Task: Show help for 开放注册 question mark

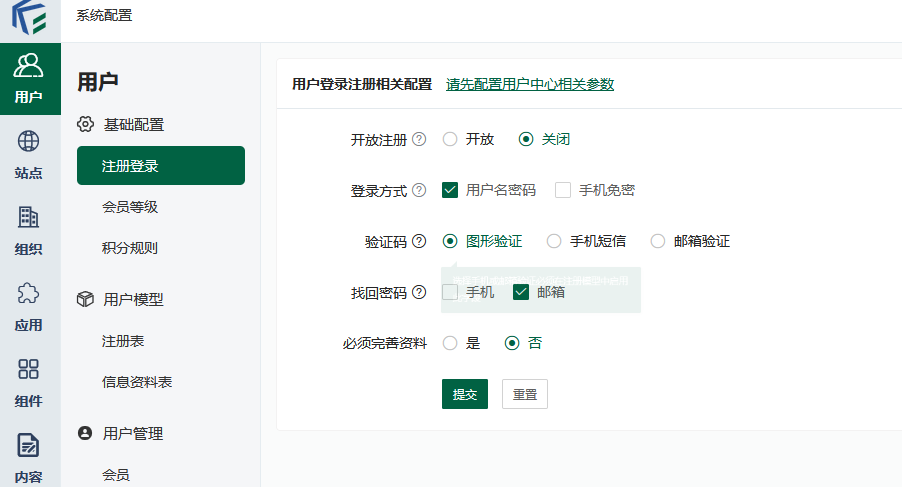Action: [x=419, y=139]
